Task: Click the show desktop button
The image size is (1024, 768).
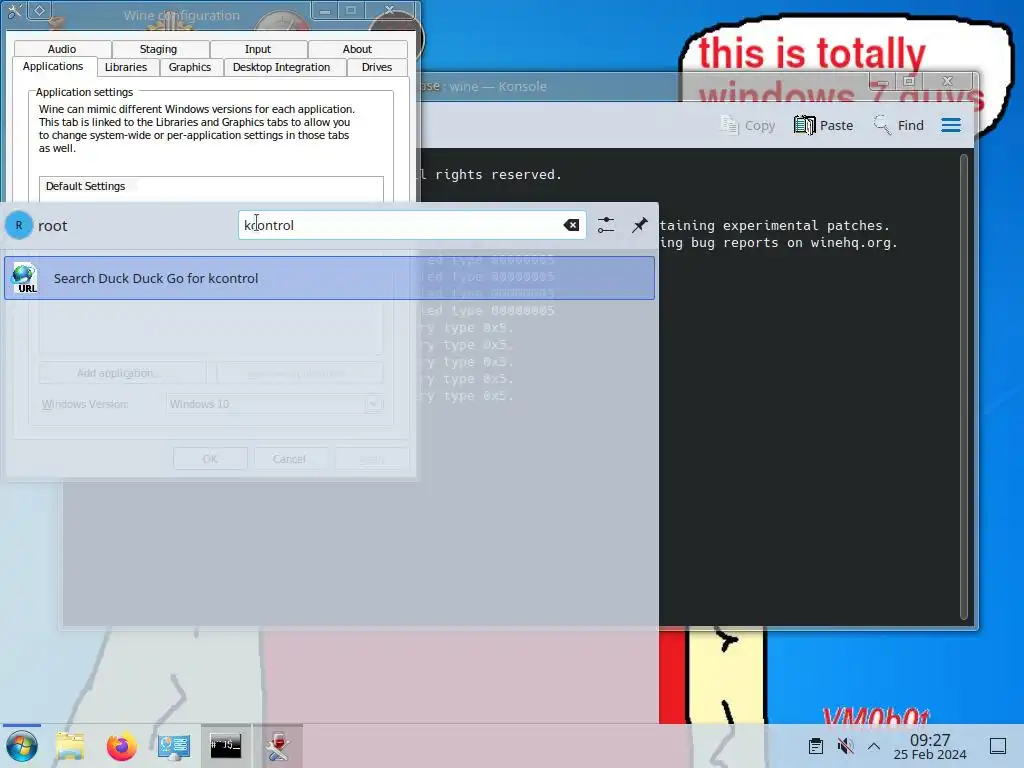Action: pyautogui.click(x=998, y=746)
